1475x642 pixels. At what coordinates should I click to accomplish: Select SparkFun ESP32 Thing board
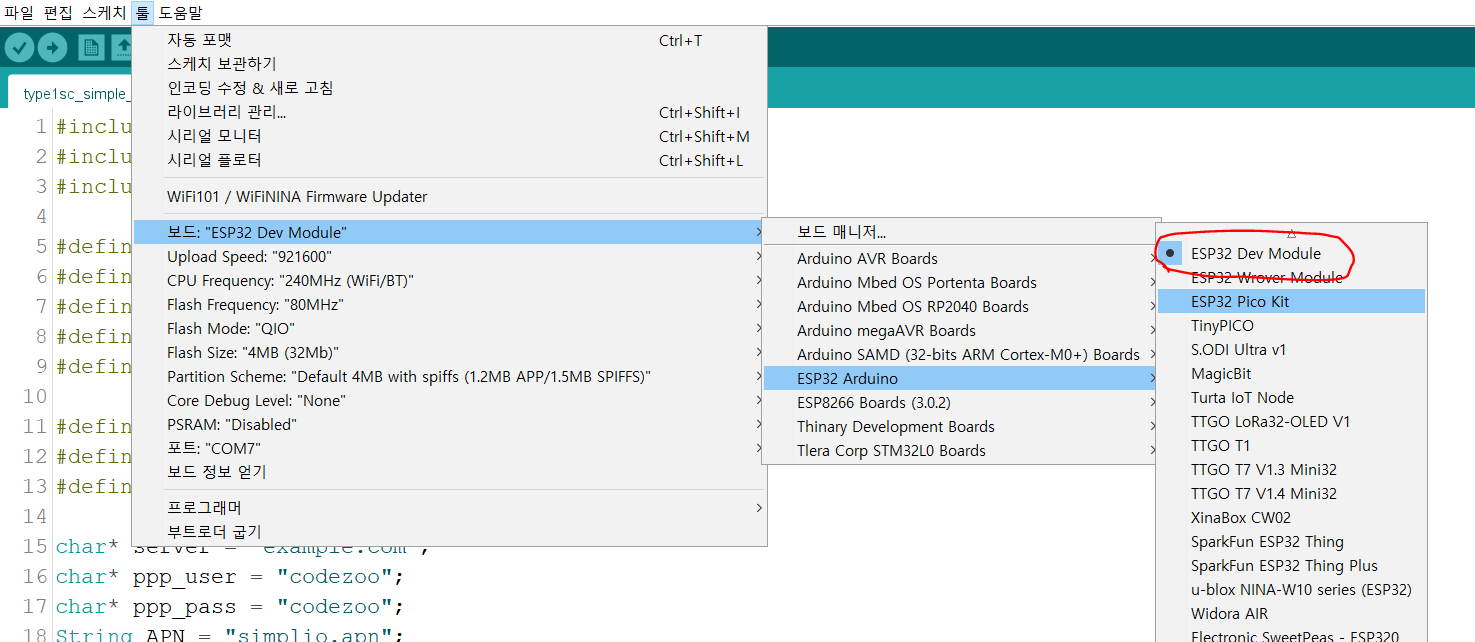click(1291, 541)
